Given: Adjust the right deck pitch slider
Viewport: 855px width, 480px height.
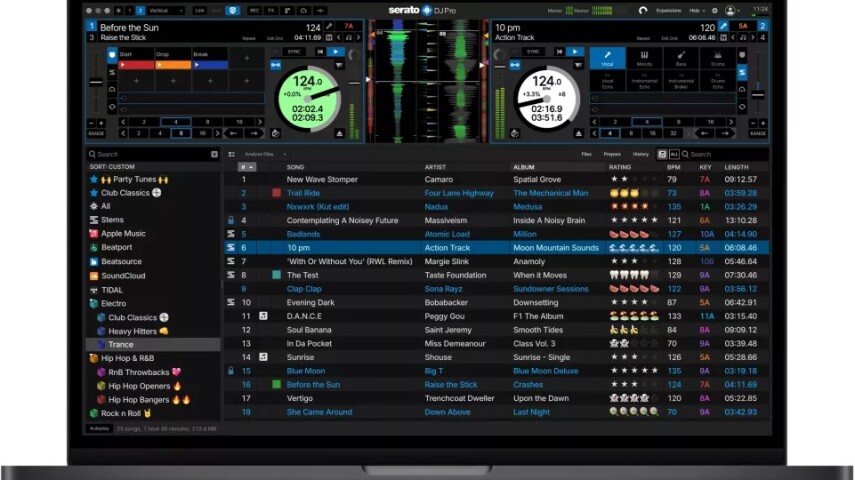Looking at the screenshot, I should point(757,94).
